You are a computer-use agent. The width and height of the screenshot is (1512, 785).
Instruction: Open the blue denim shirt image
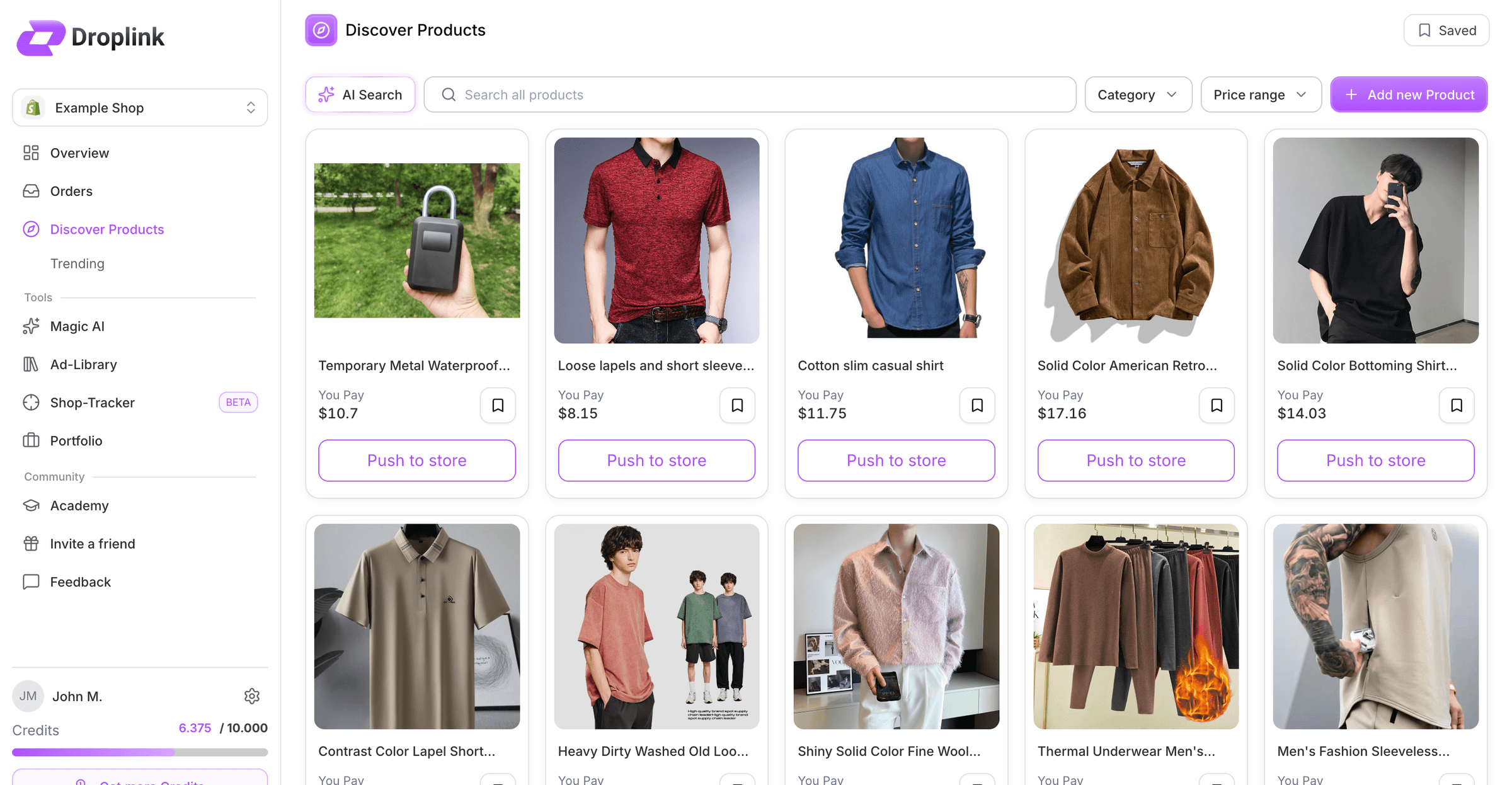pyautogui.click(x=896, y=241)
